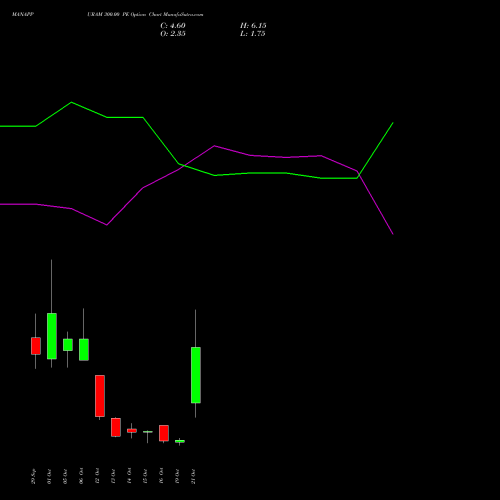
Task: Select the large red candle above 12 Oct
Action: [x=100, y=396]
